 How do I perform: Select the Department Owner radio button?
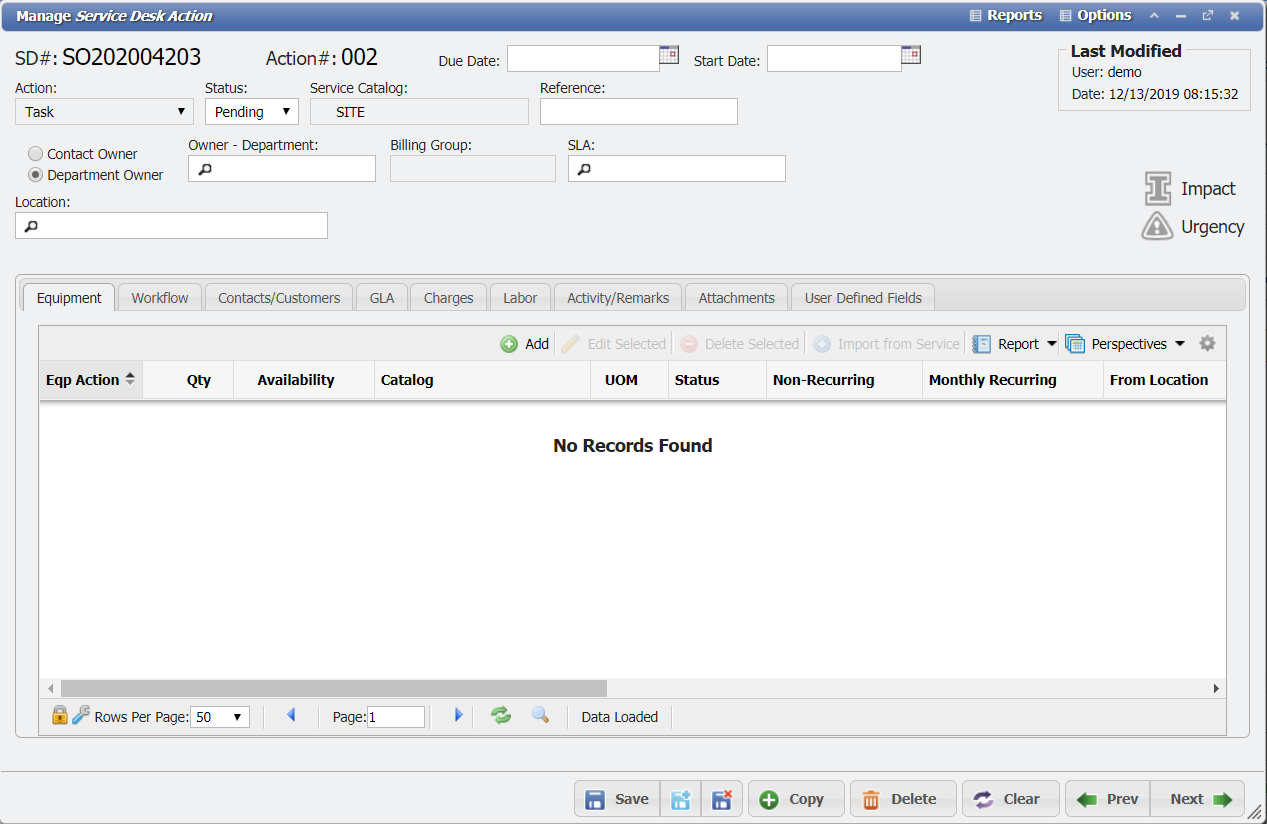click(36, 175)
